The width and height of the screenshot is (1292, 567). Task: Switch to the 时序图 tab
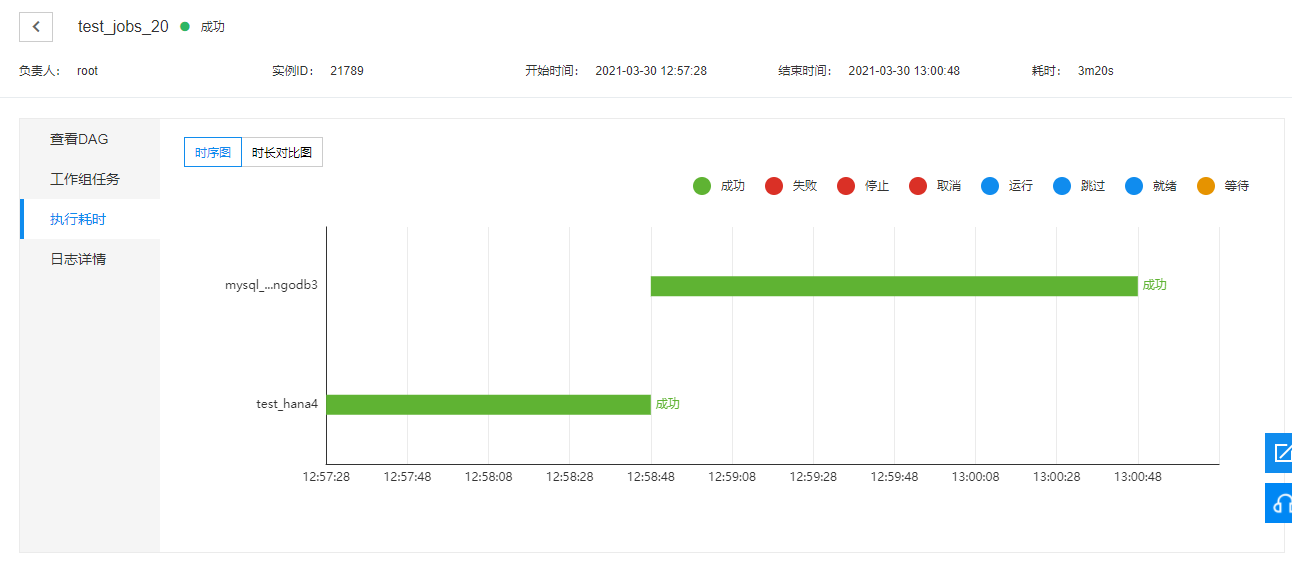coord(213,152)
